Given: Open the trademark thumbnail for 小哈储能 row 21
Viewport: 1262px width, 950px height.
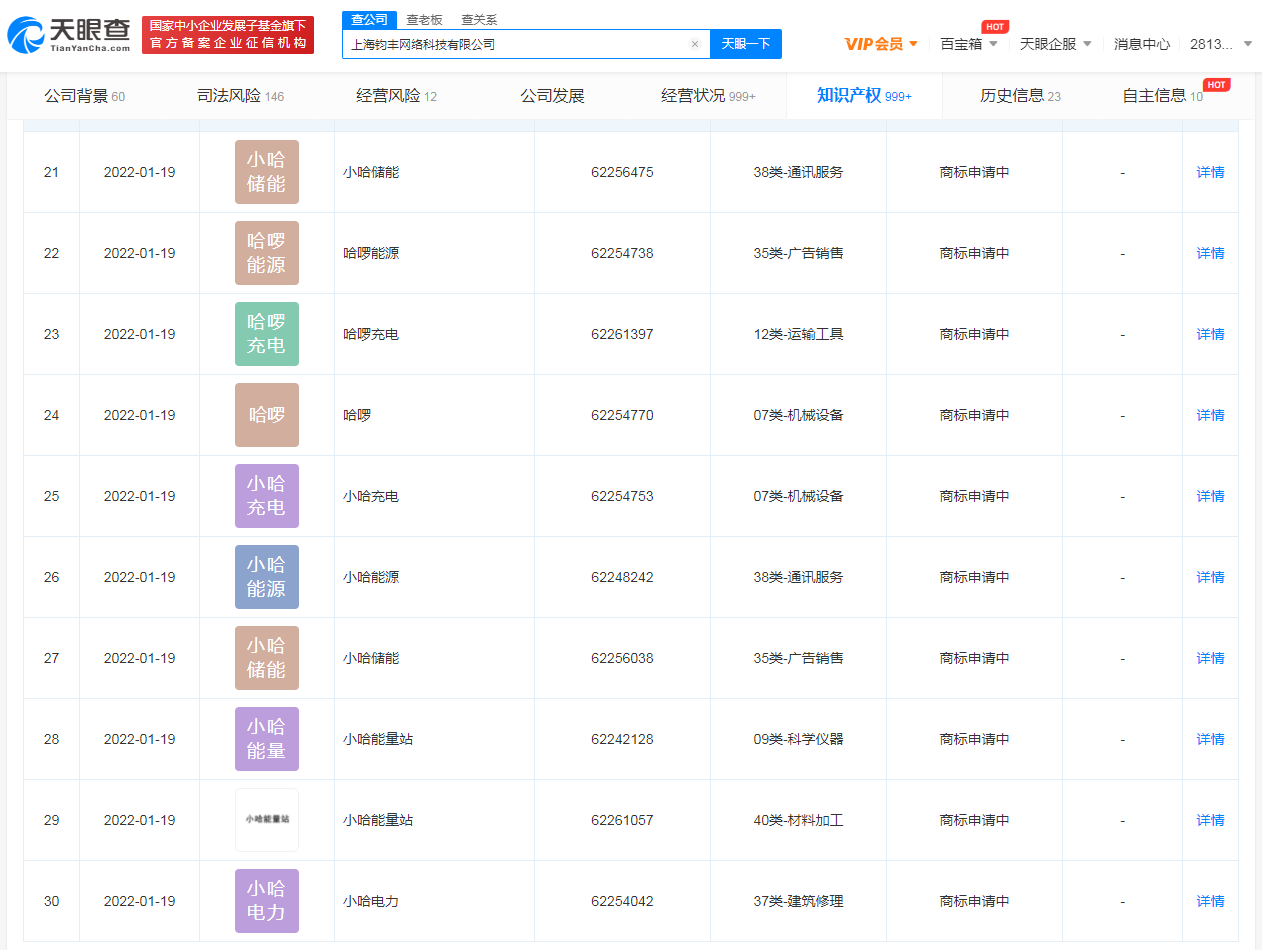Looking at the screenshot, I should 267,172.
